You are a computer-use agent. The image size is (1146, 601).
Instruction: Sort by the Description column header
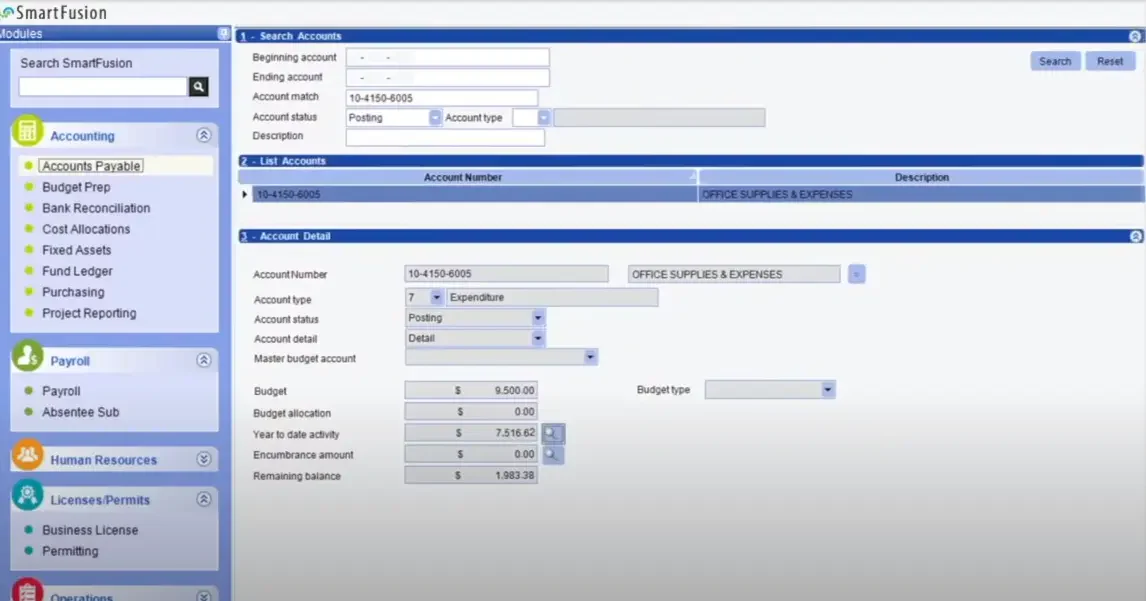pyautogui.click(x=921, y=177)
